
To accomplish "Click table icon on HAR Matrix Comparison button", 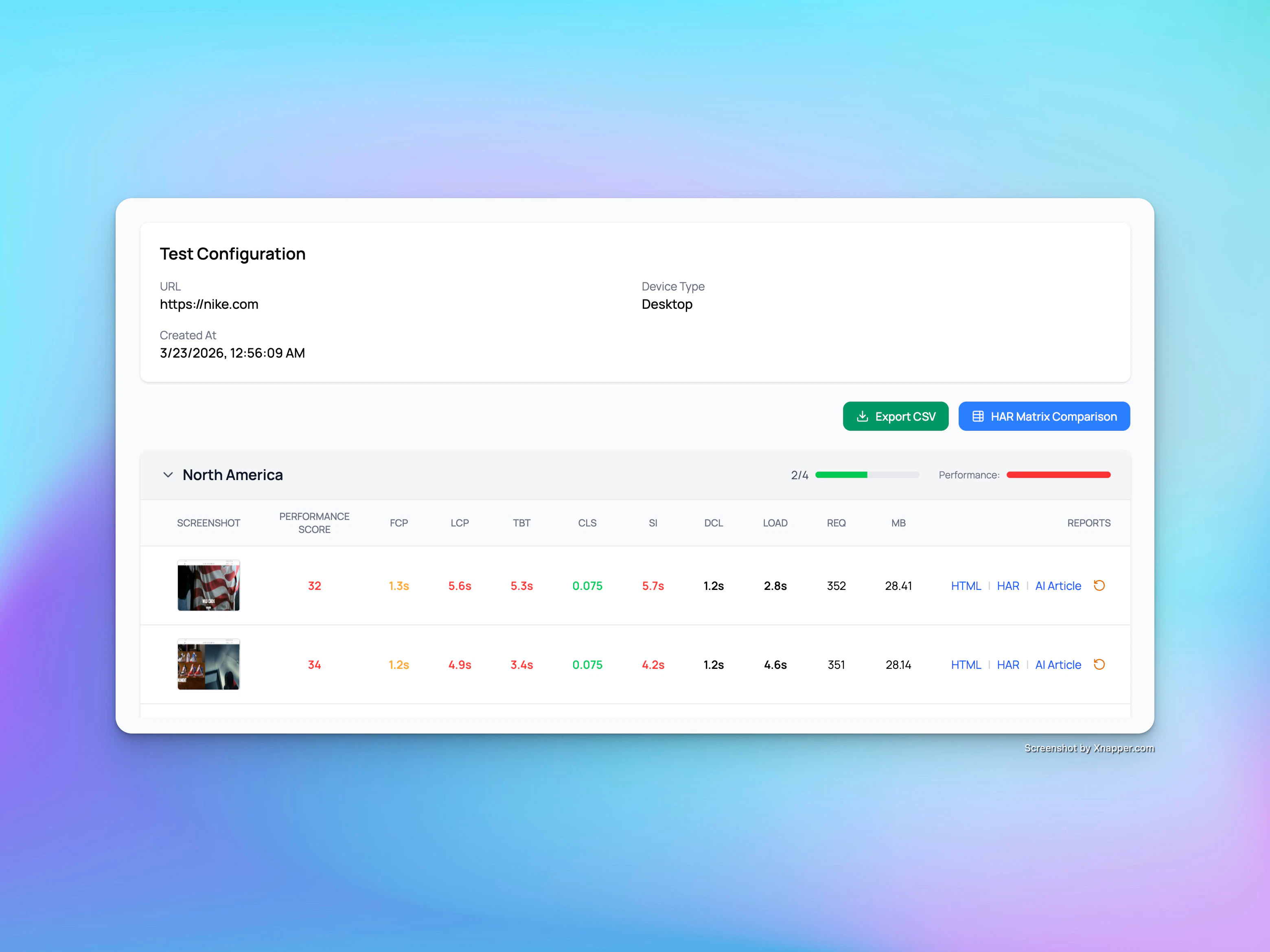I will pos(978,417).
